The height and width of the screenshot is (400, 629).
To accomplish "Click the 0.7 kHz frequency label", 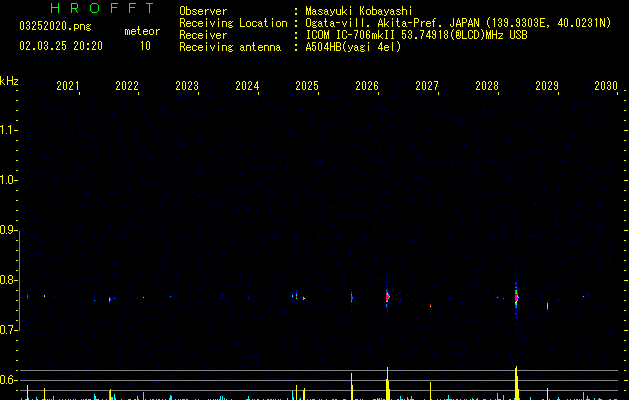I will point(8,330).
